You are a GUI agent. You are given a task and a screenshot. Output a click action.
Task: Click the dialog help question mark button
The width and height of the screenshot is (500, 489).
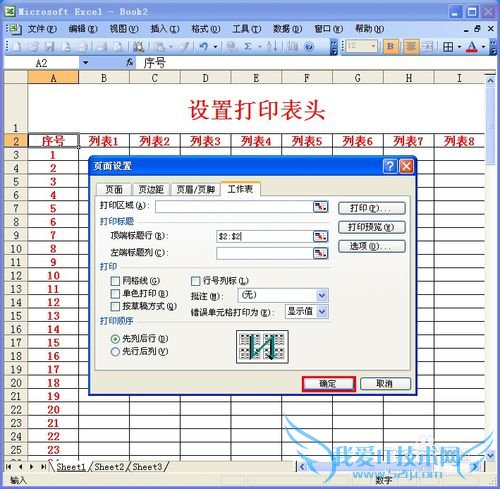point(390,166)
